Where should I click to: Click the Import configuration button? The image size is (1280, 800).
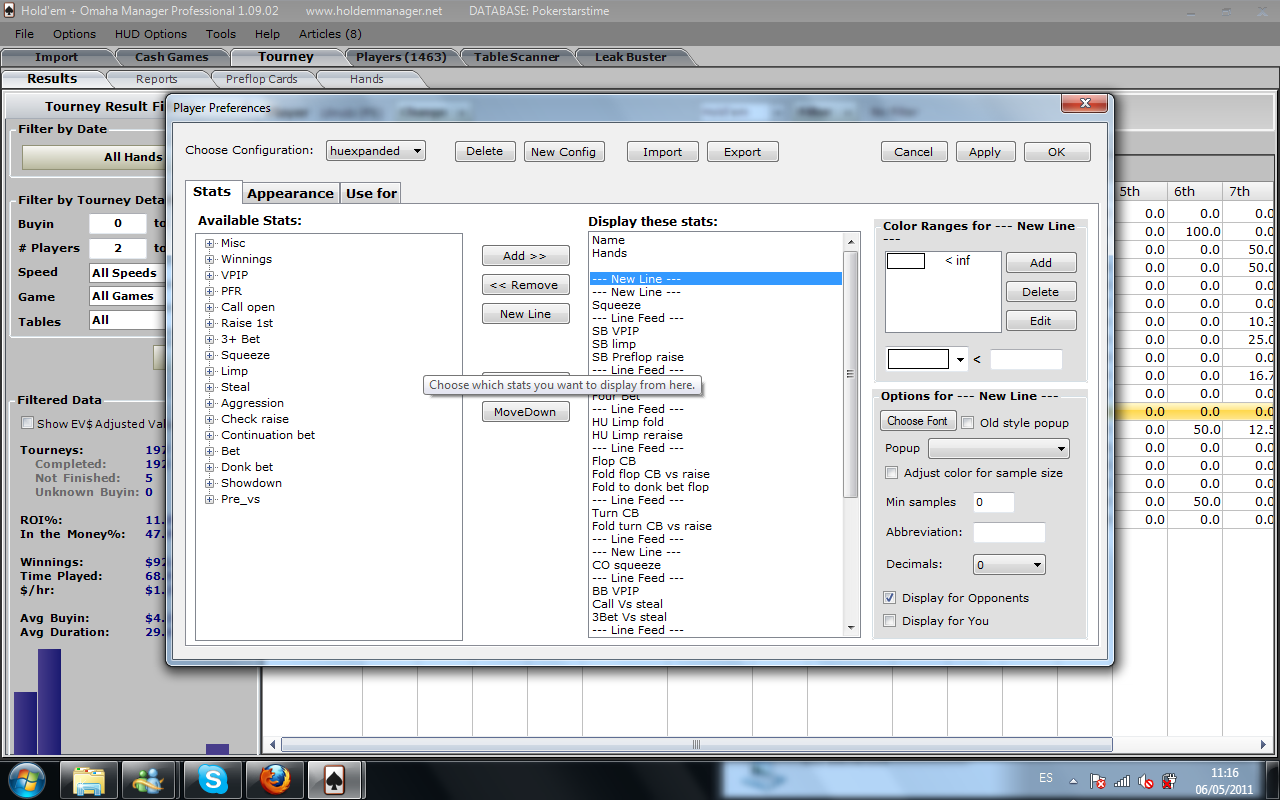tap(662, 152)
